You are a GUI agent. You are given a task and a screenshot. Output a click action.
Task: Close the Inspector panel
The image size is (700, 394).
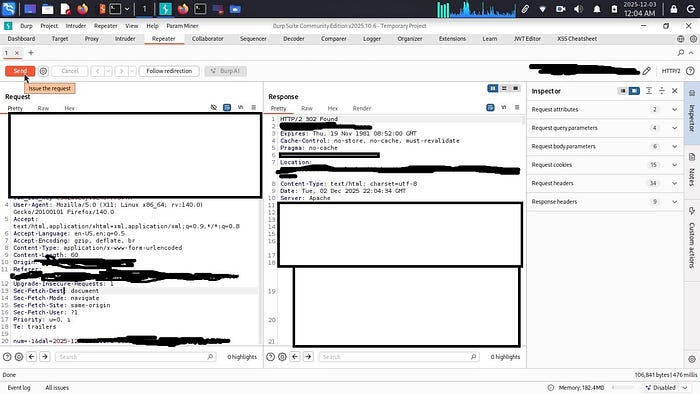(x=675, y=91)
